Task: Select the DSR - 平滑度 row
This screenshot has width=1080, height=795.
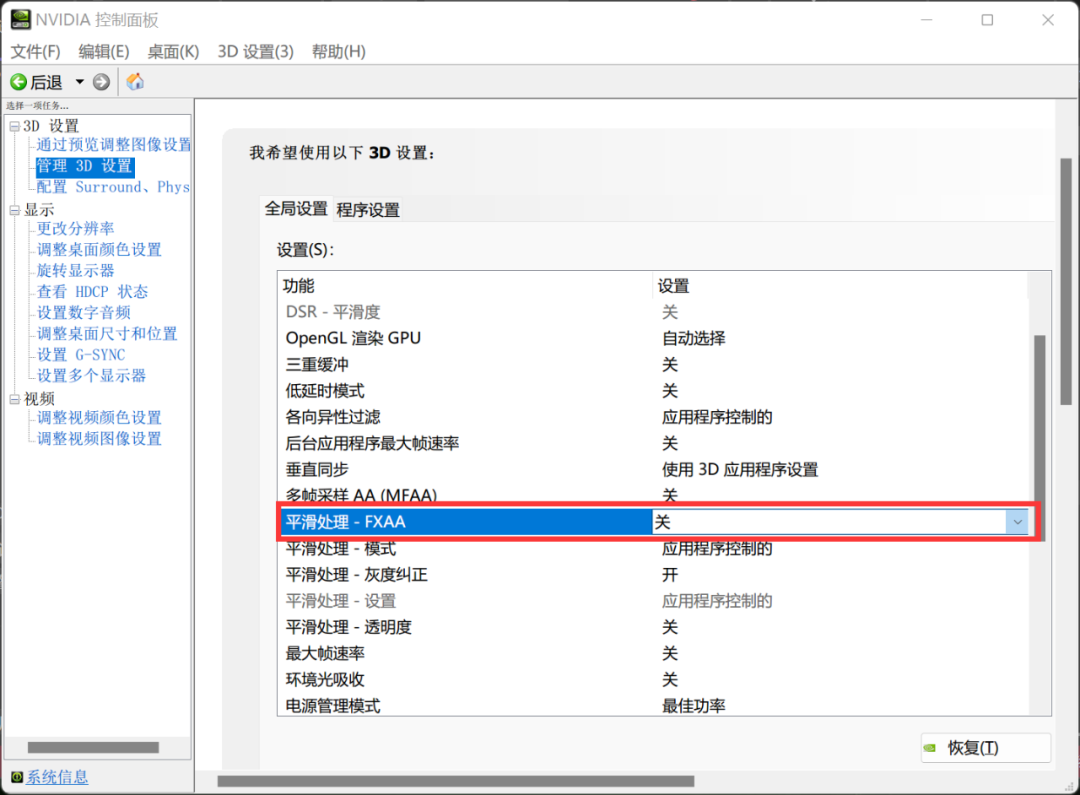Action: coord(654,312)
